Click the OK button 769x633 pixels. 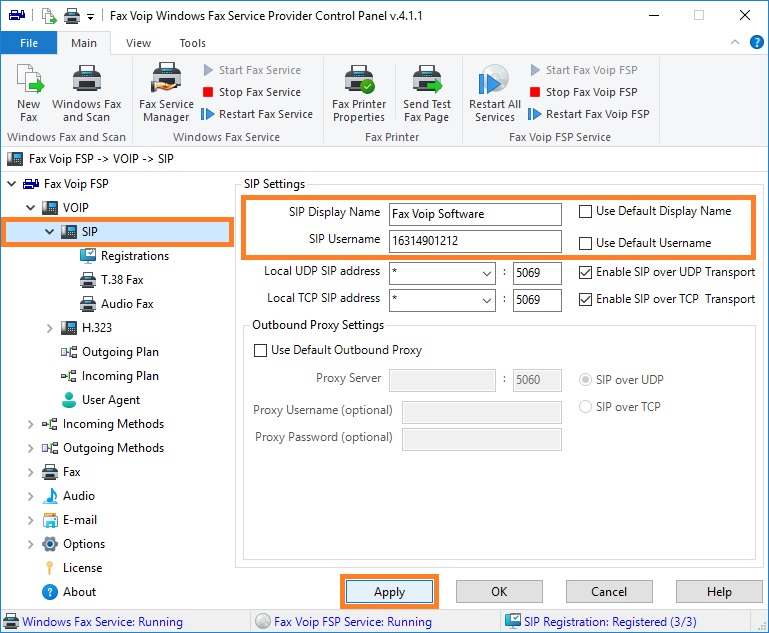click(x=499, y=592)
